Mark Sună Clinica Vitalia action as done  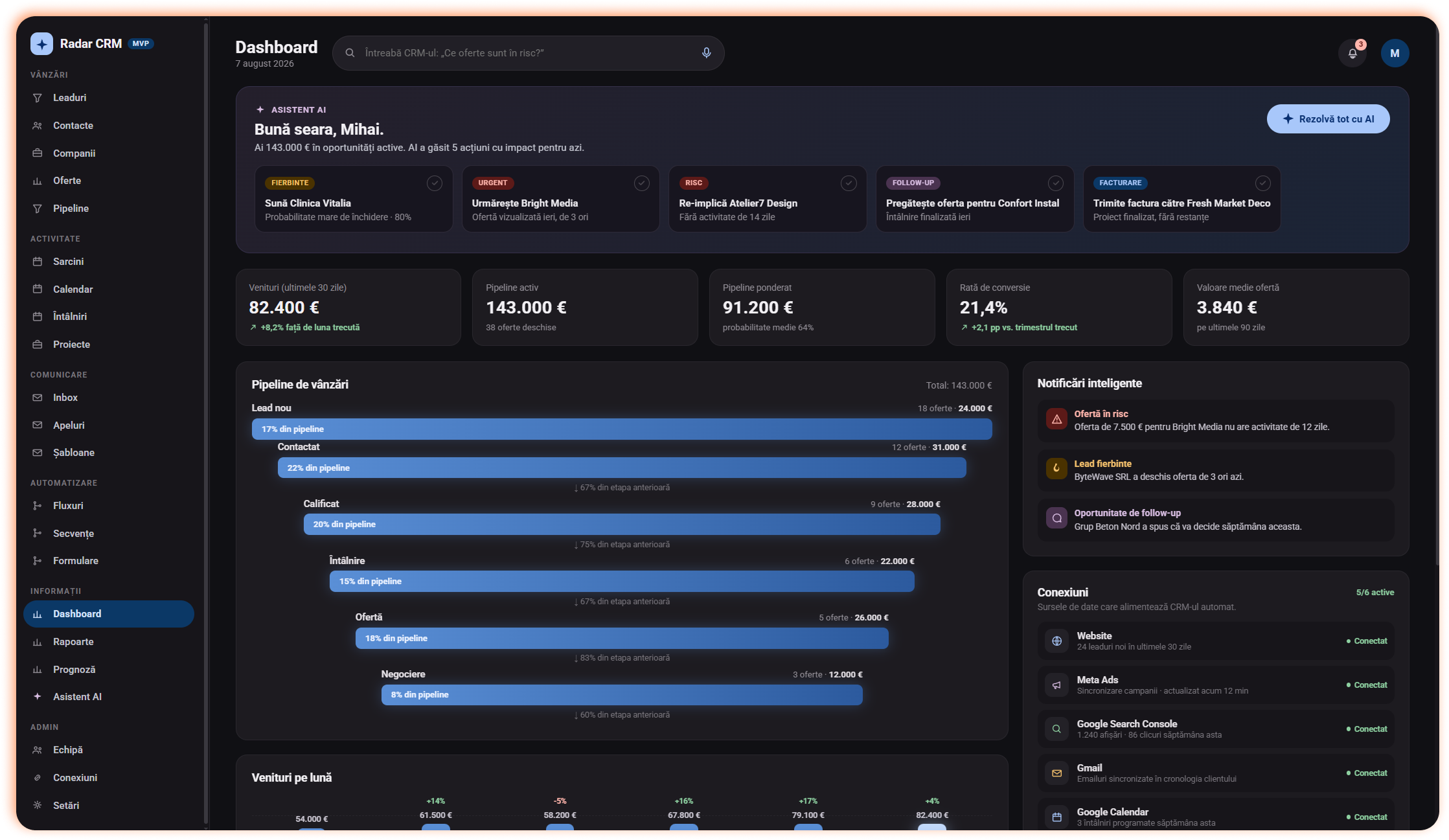pyautogui.click(x=435, y=183)
